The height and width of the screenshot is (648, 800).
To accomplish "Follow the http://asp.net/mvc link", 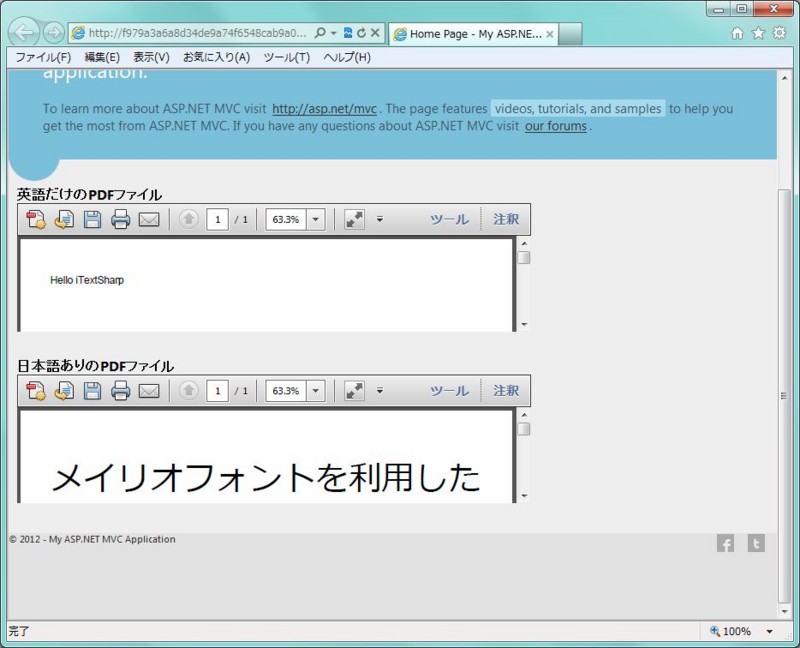I will pos(322,109).
